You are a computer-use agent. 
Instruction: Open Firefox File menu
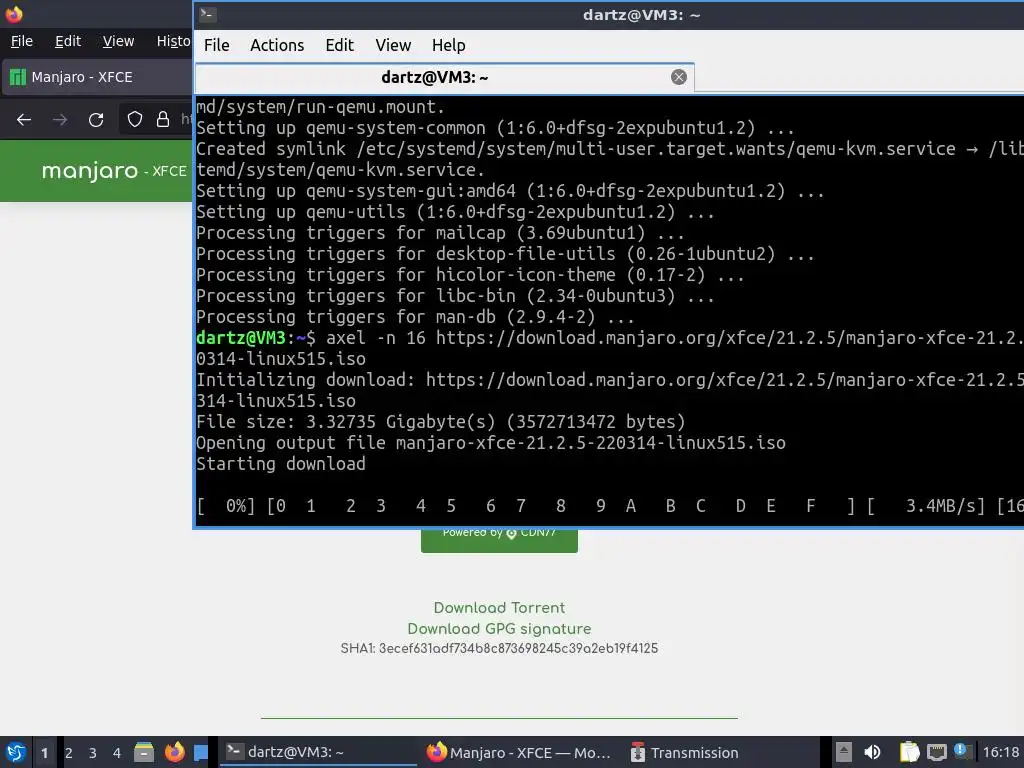pyautogui.click(x=22, y=41)
